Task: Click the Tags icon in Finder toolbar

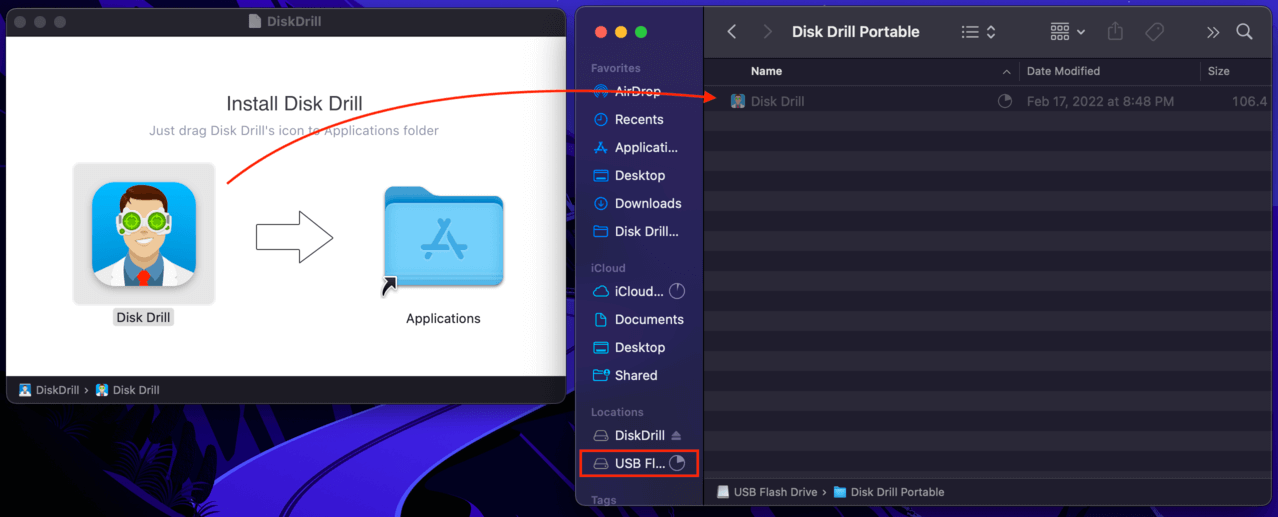Action: [x=1154, y=32]
